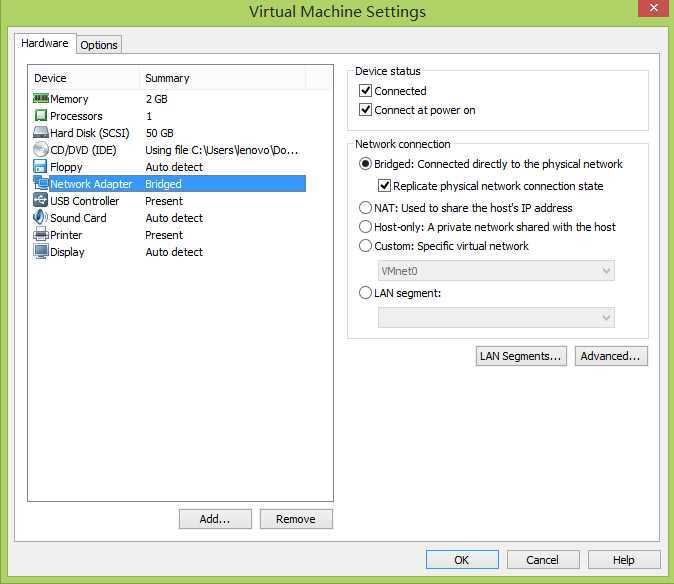Click the Display monitor icon

point(41,251)
